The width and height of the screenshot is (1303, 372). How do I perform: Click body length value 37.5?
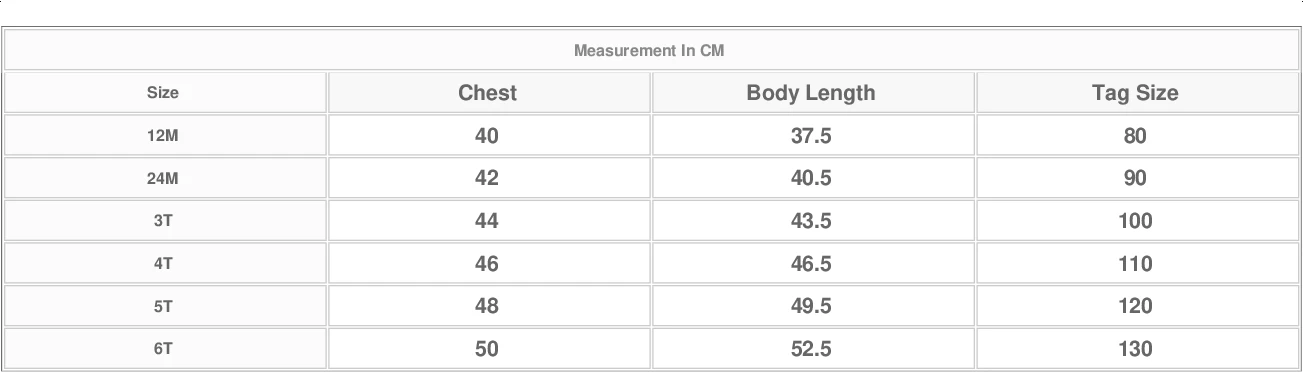(x=811, y=135)
